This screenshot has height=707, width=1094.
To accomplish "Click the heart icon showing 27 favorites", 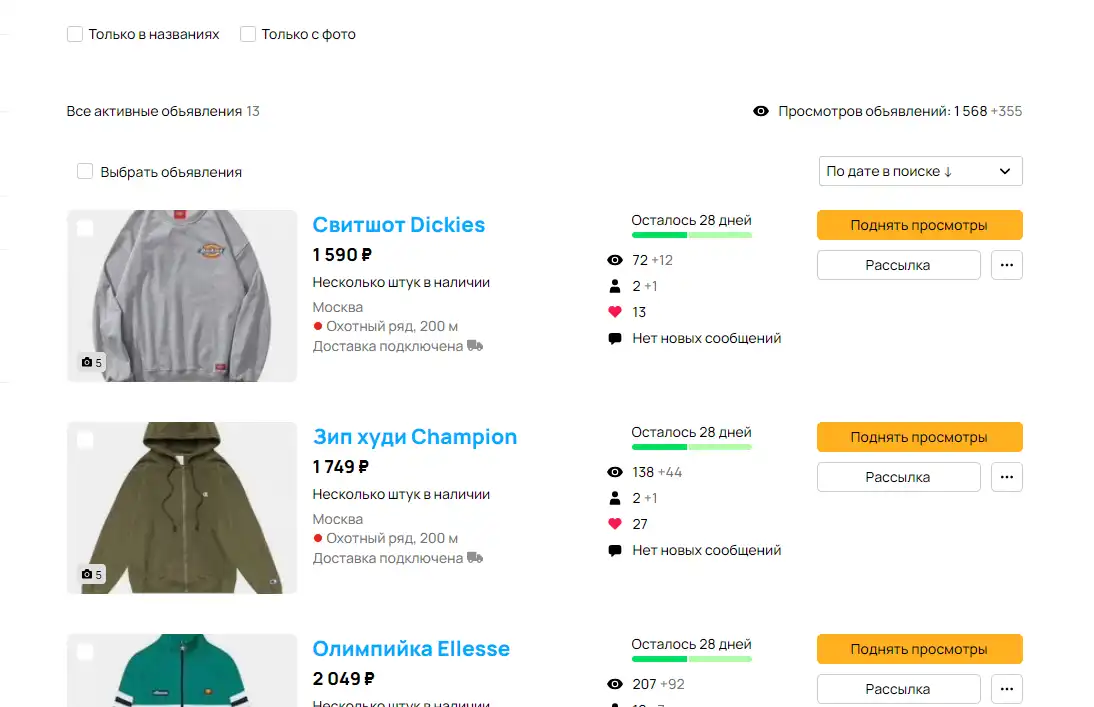I will tap(615, 524).
